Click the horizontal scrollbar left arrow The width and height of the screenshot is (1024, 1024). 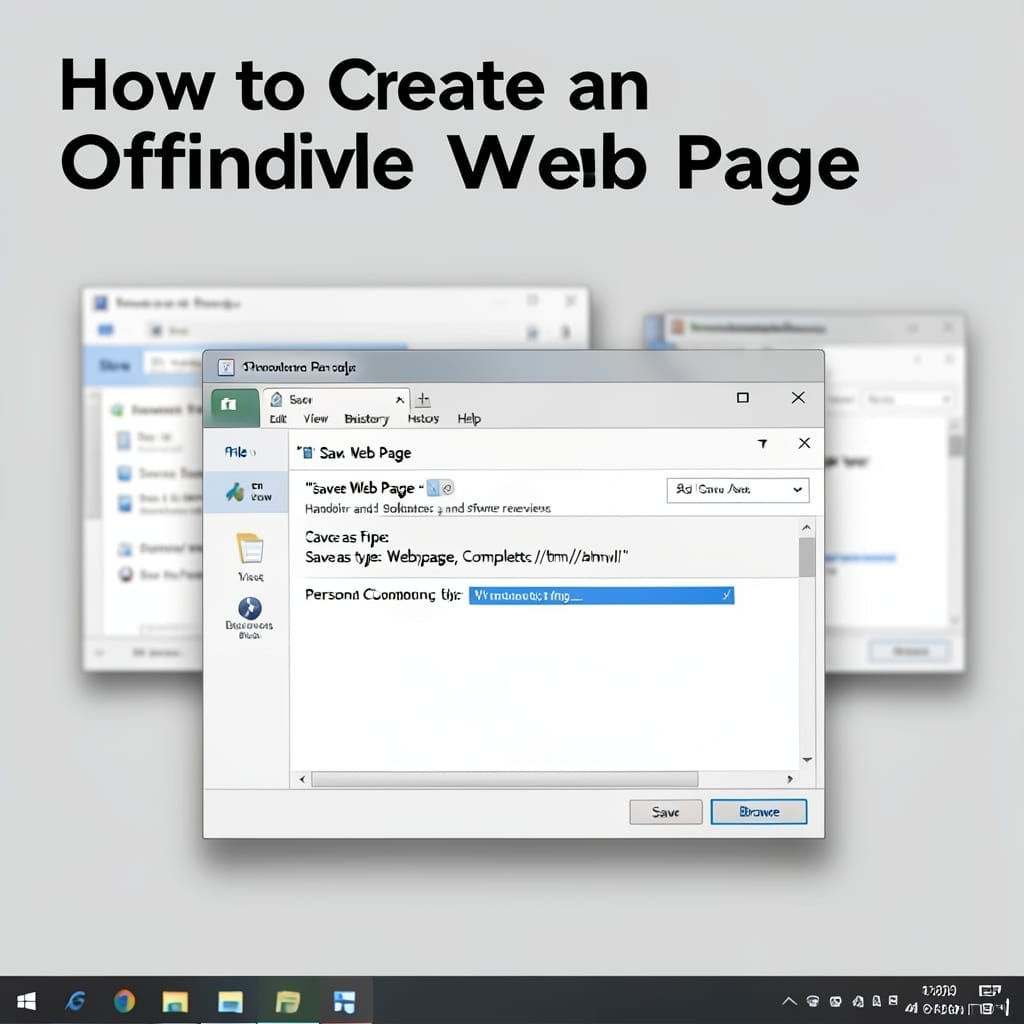[302, 779]
